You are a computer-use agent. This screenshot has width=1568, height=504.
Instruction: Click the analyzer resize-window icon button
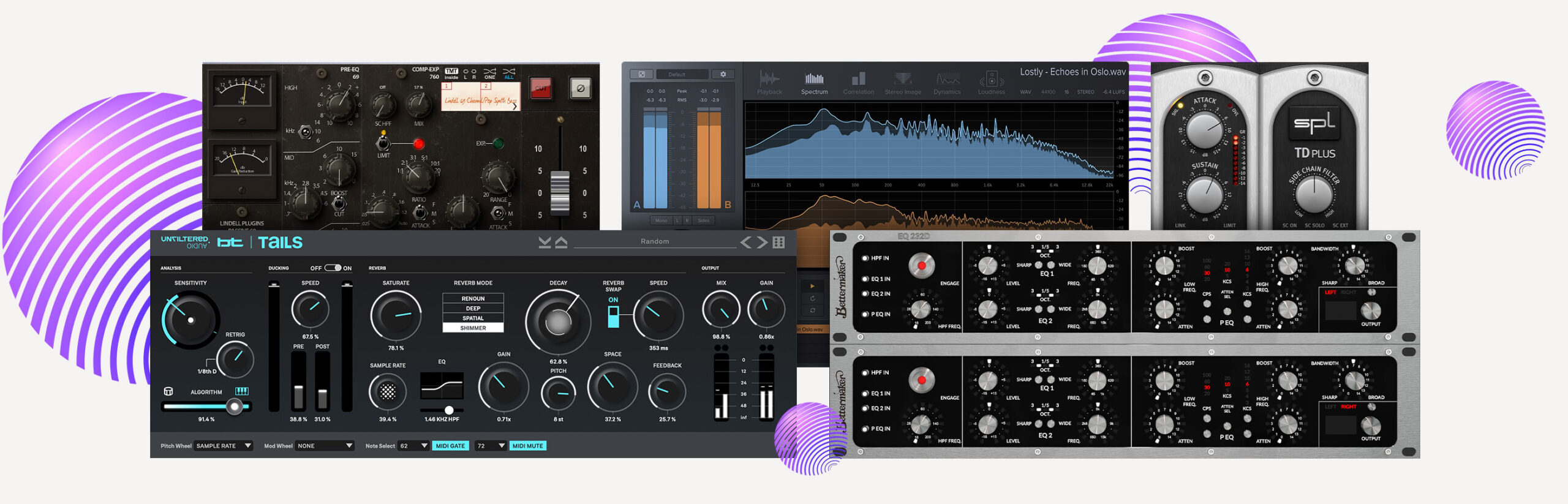641,74
